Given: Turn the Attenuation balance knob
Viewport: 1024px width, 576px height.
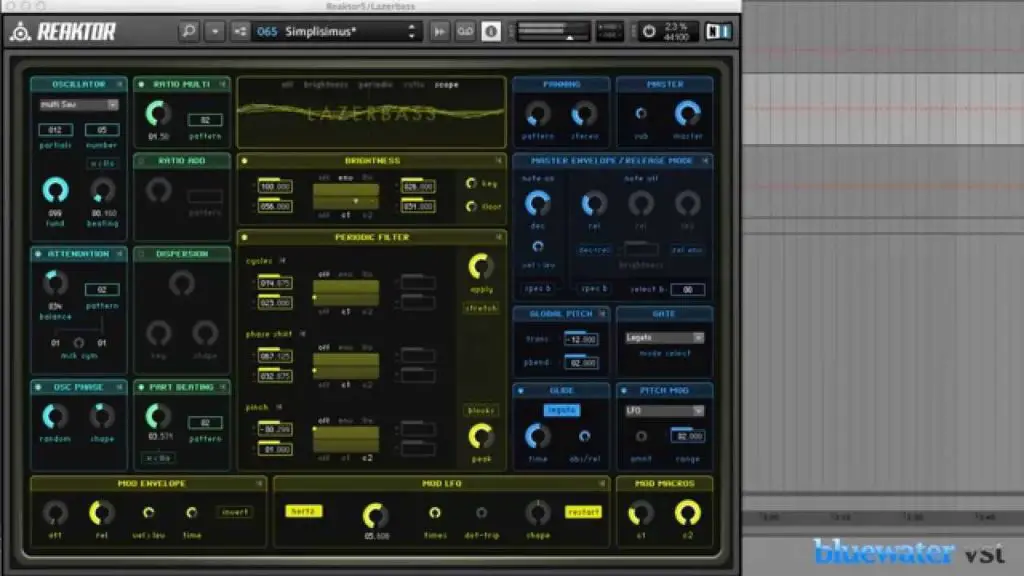Looking at the screenshot, I should pos(56,283).
